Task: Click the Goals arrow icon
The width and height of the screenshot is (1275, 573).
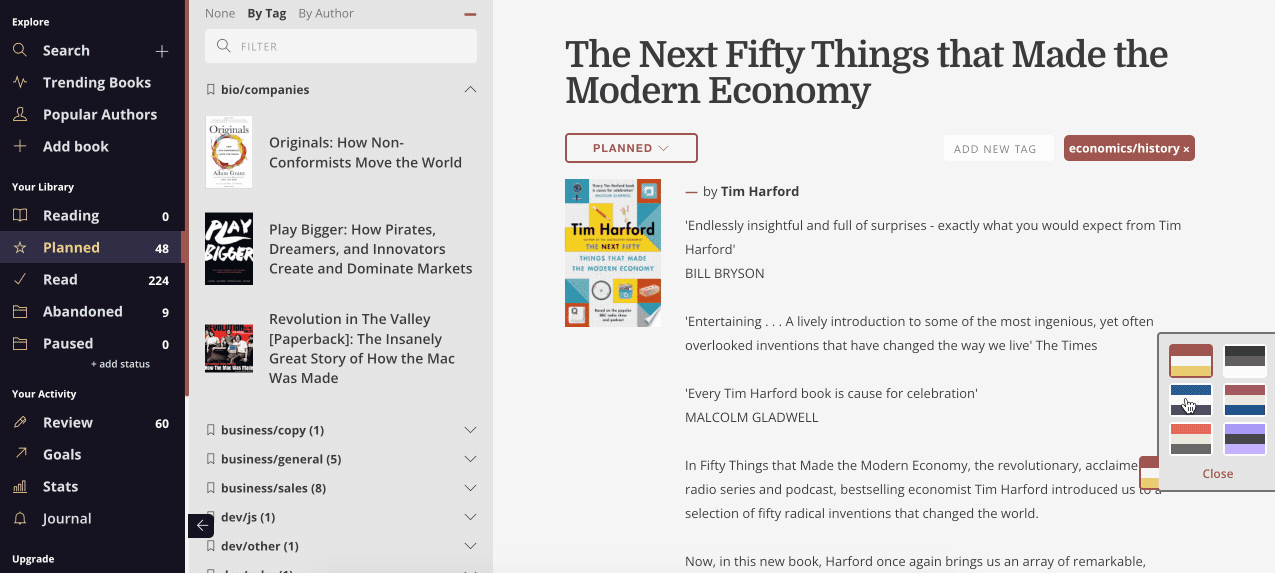Action: tap(20, 454)
